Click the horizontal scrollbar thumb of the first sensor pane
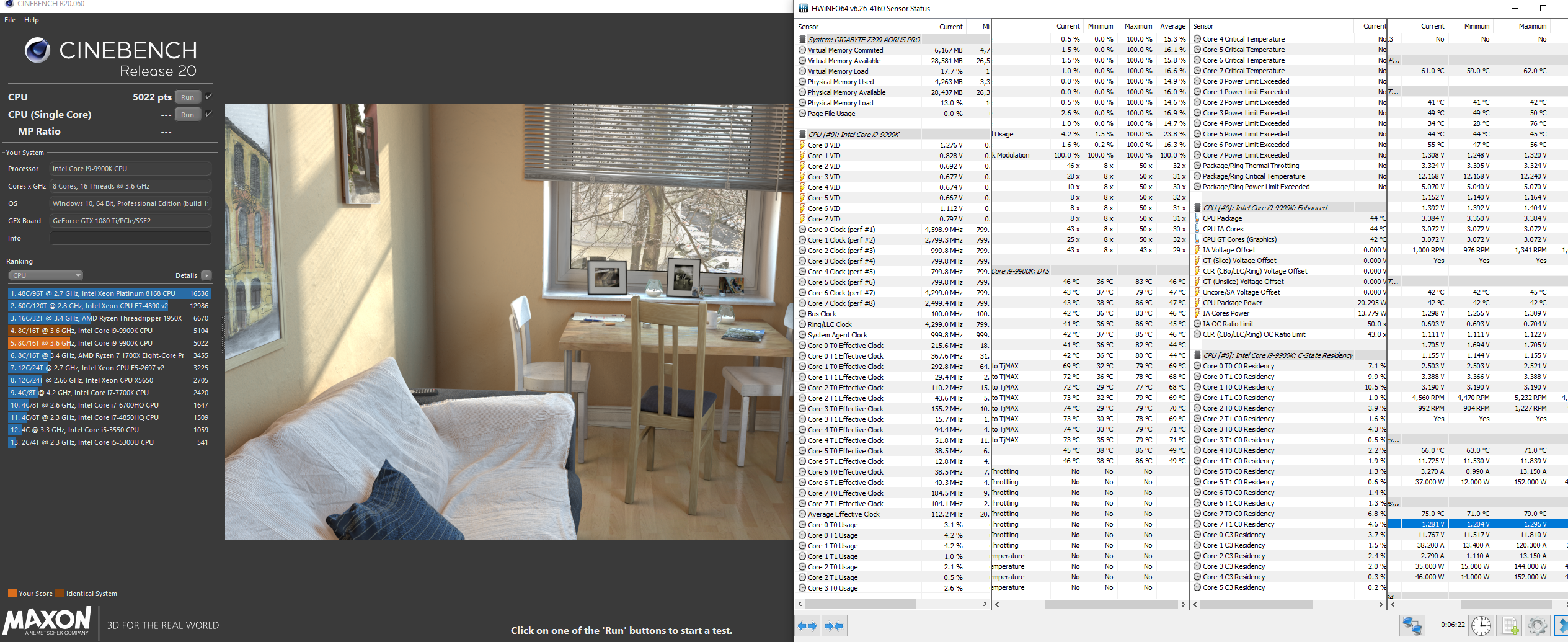This screenshot has height=642, width=1568. click(x=861, y=604)
